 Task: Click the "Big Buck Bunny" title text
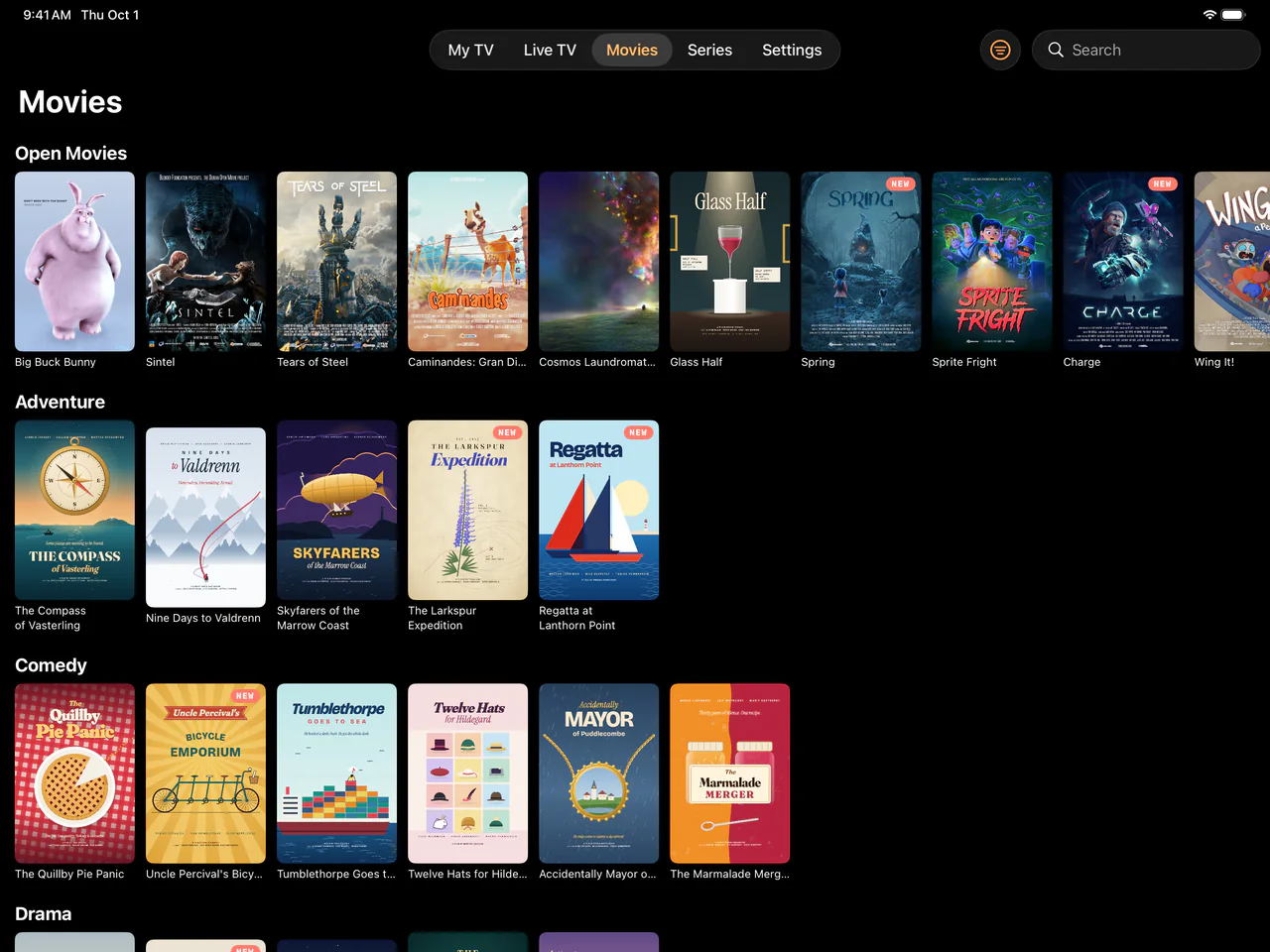56,362
